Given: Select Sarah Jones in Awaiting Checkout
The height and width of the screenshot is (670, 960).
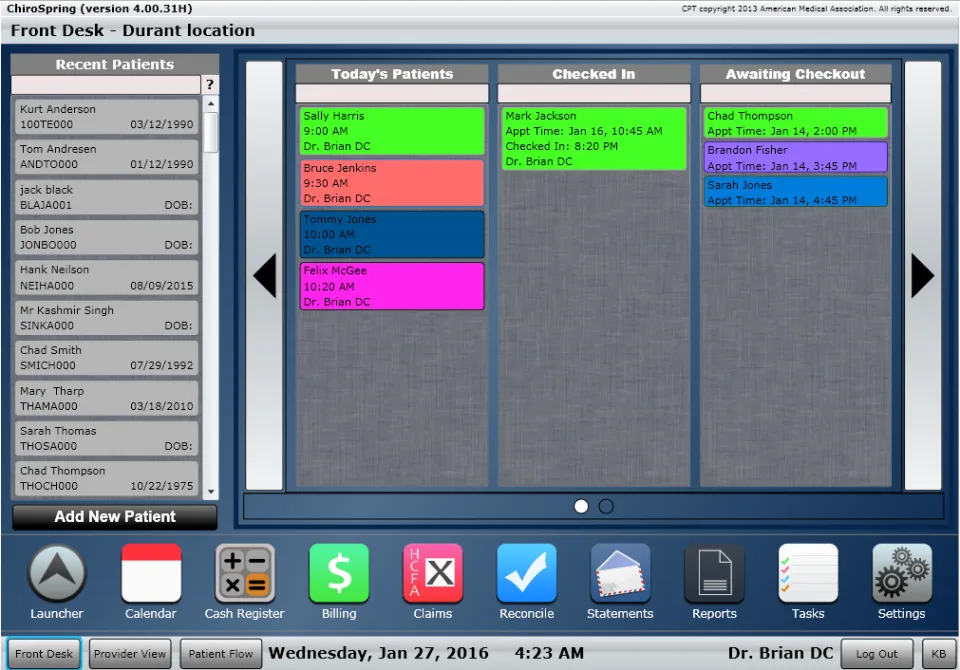Looking at the screenshot, I should point(795,192).
